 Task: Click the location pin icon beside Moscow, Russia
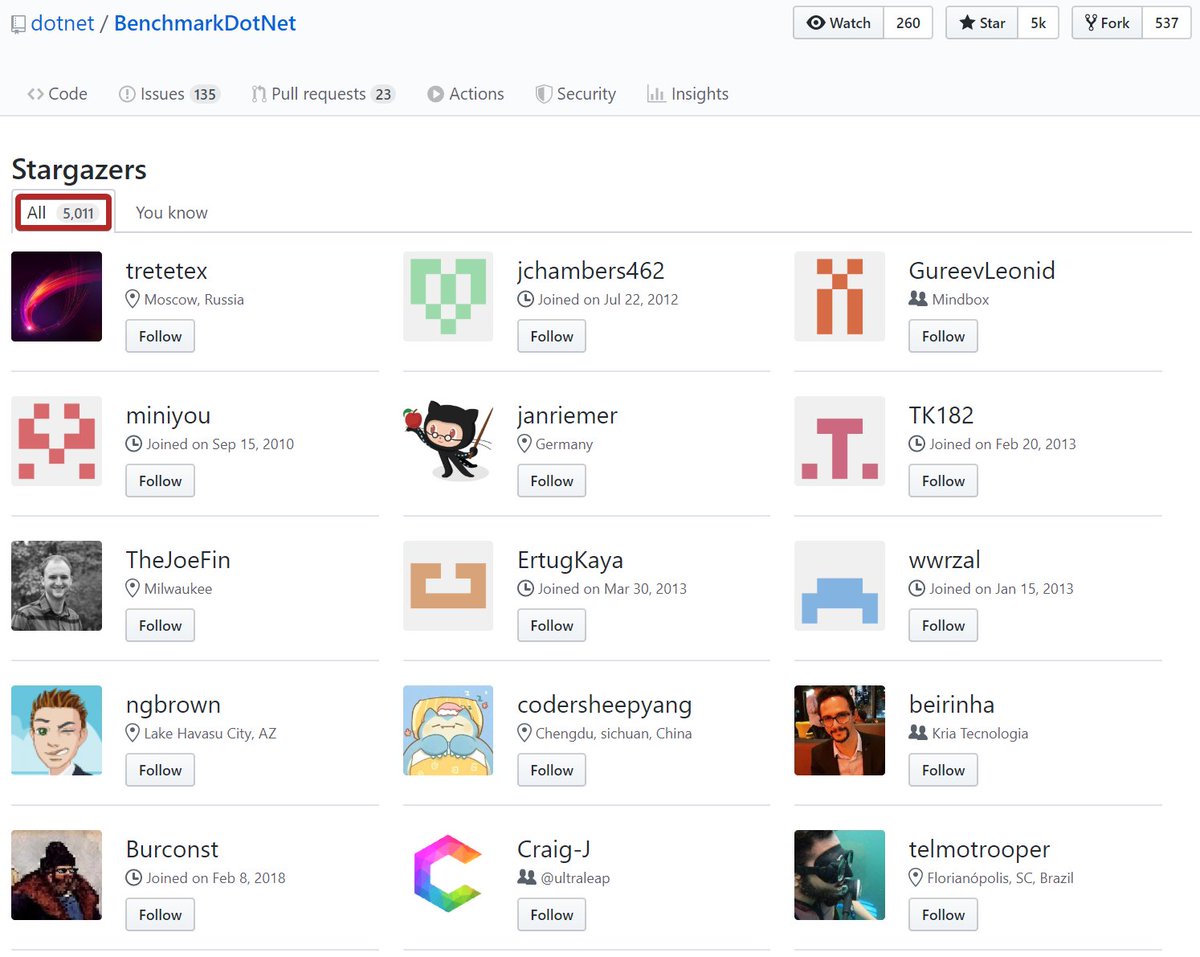pyautogui.click(x=132, y=299)
